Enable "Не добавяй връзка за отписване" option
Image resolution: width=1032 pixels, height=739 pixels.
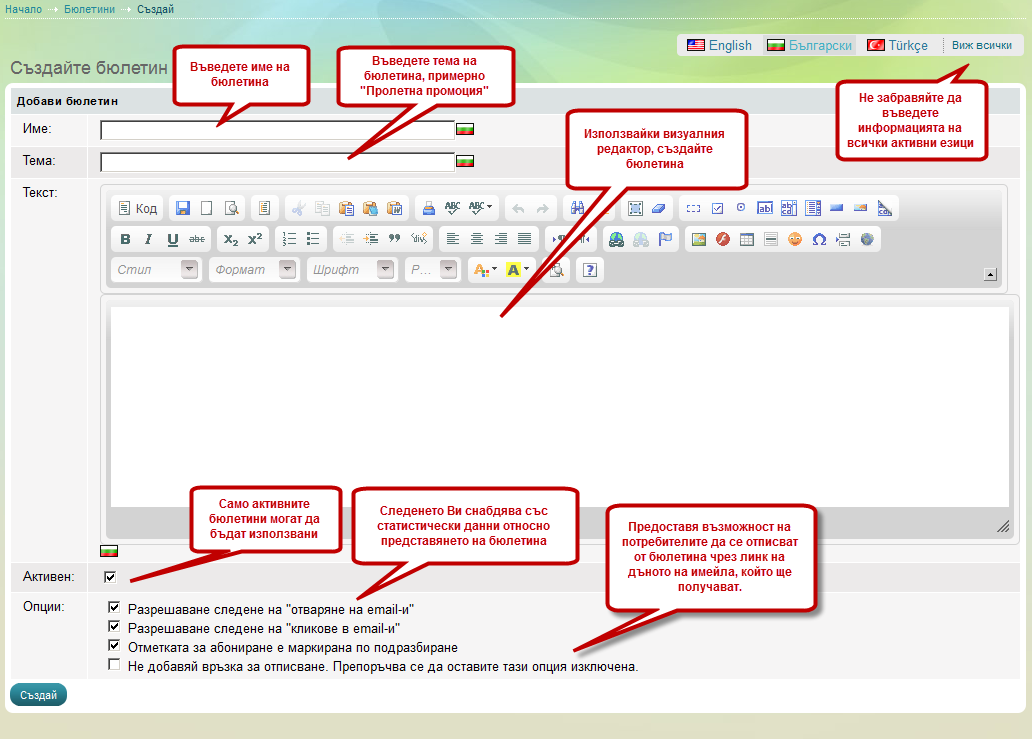coord(114,665)
